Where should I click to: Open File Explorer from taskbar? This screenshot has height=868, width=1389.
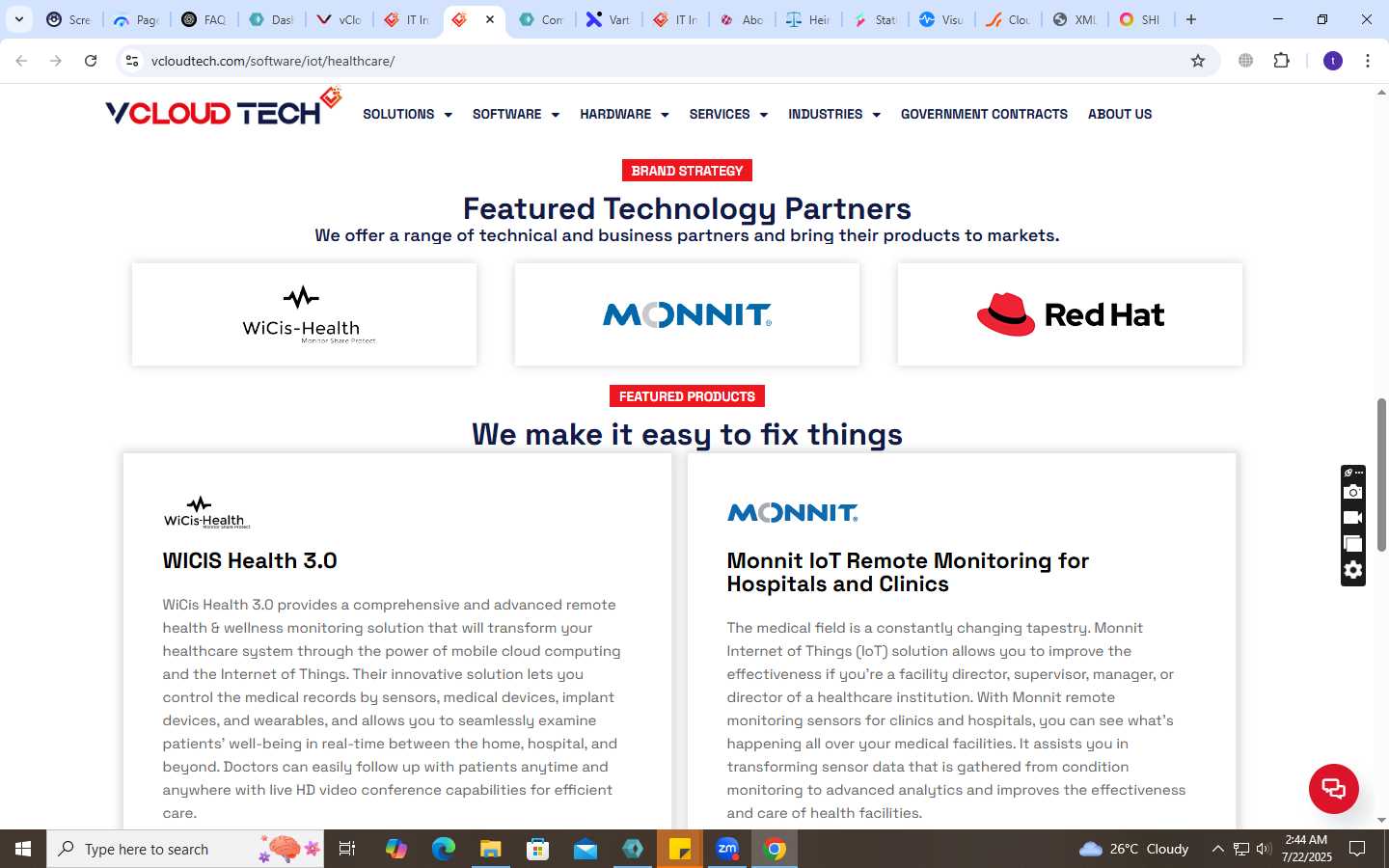[x=490, y=849]
